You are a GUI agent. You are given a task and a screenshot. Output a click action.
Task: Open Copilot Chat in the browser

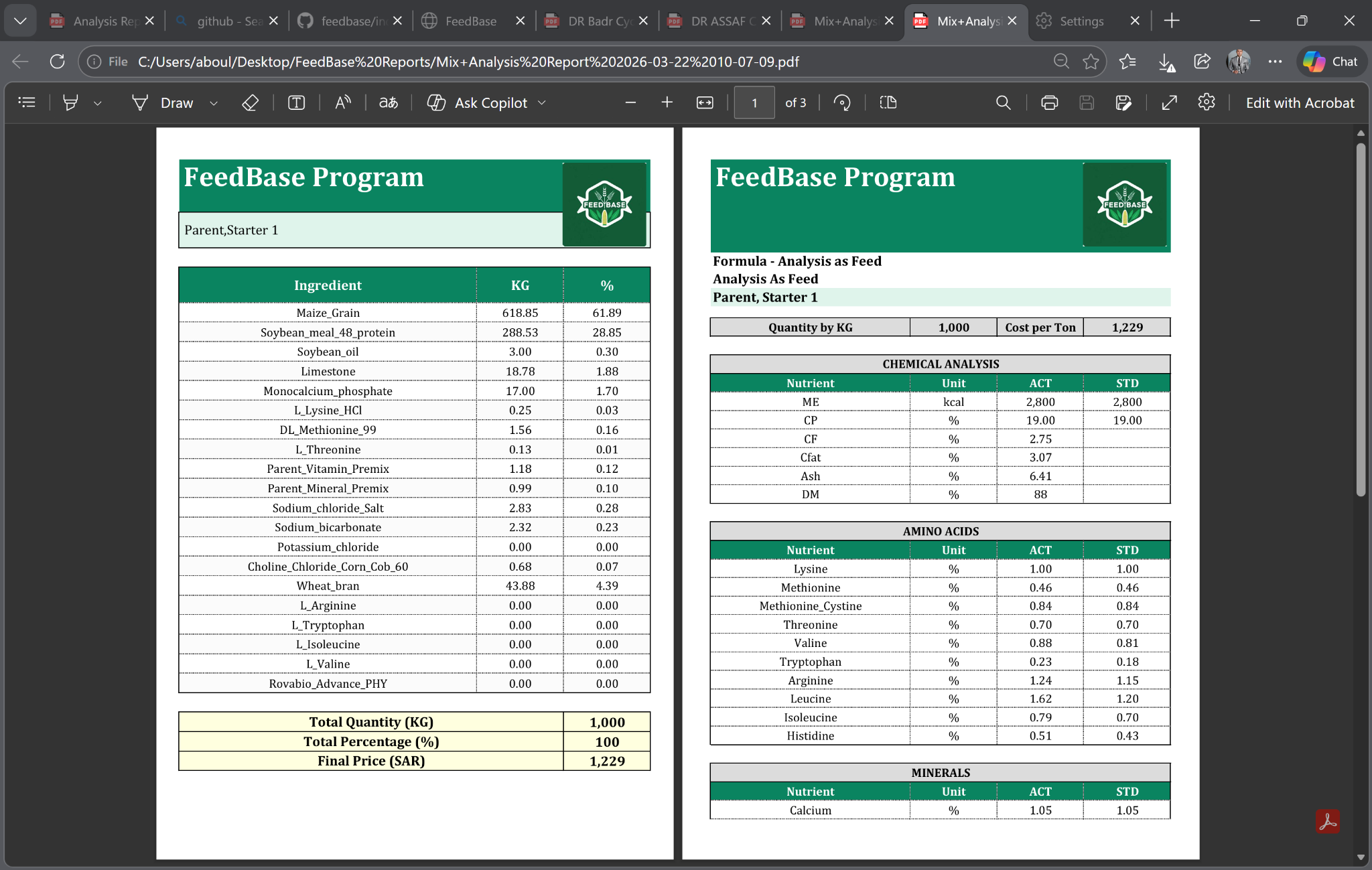(1330, 61)
